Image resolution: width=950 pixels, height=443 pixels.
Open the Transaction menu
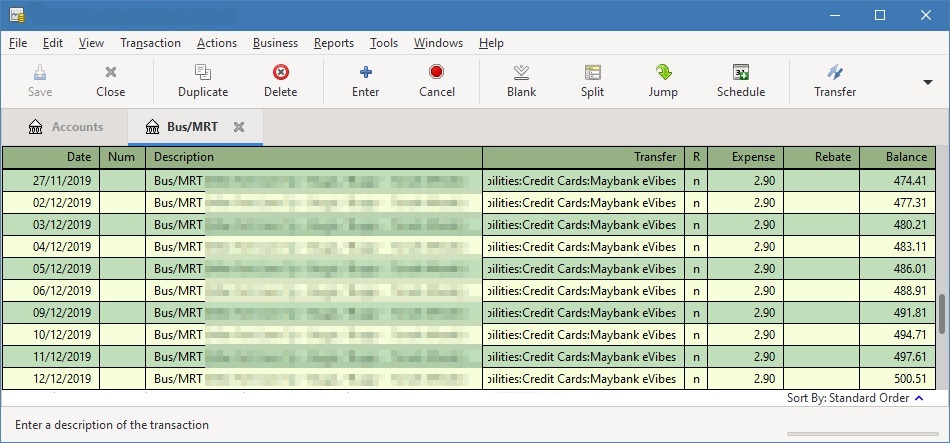[x=150, y=43]
